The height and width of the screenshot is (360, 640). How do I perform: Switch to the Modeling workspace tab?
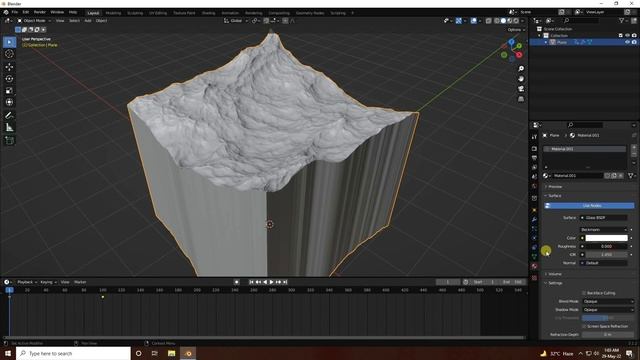[113, 13]
